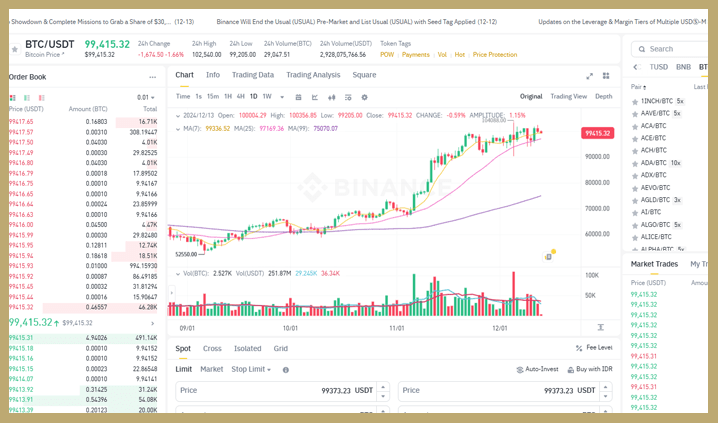The width and height of the screenshot is (718, 423).
Task: Open the Square tab
Action: pyautogui.click(x=364, y=75)
